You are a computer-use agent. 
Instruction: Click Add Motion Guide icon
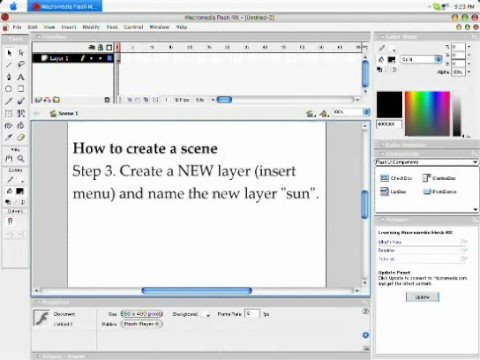point(47,100)
